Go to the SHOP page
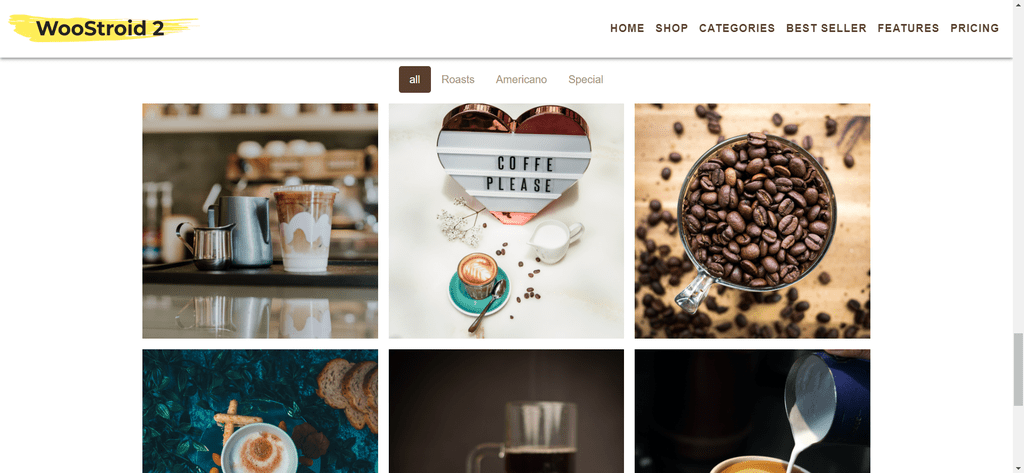 point(671,28)
